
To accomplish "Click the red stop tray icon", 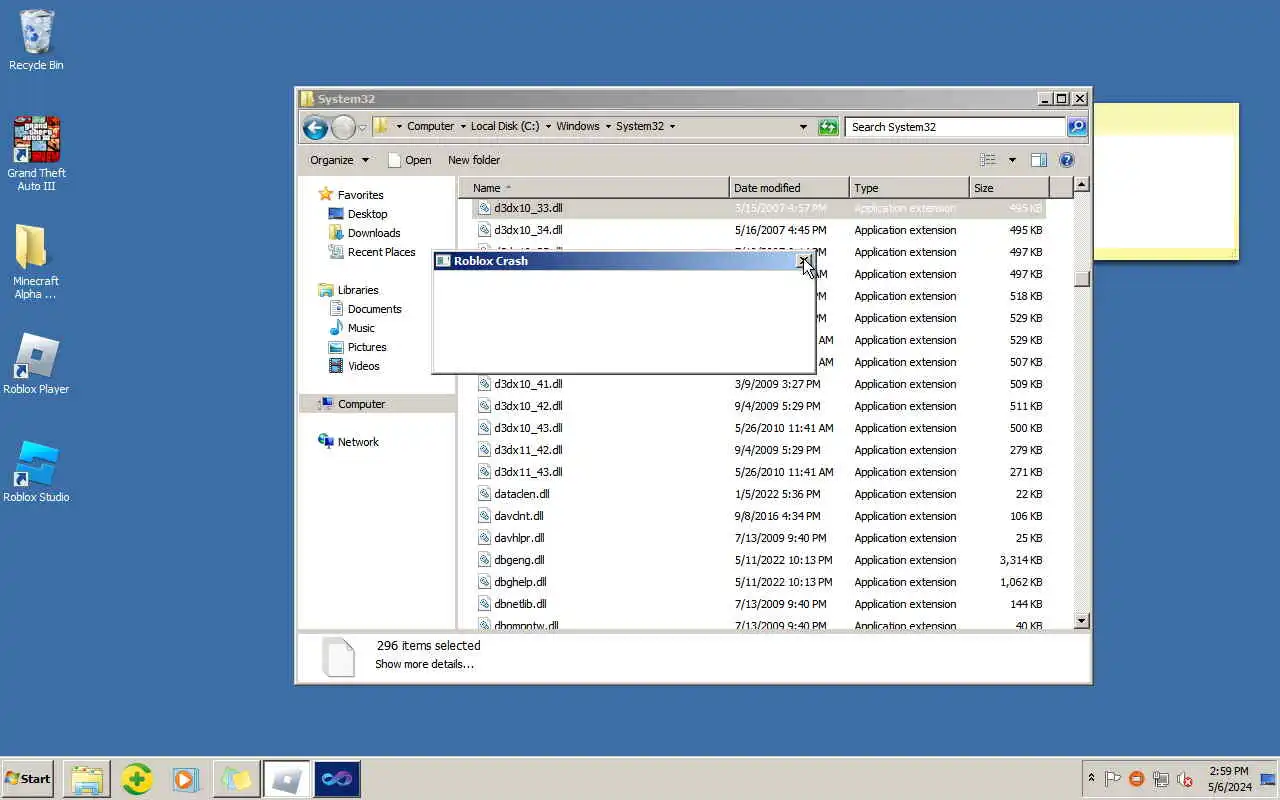I will 1136,779.
